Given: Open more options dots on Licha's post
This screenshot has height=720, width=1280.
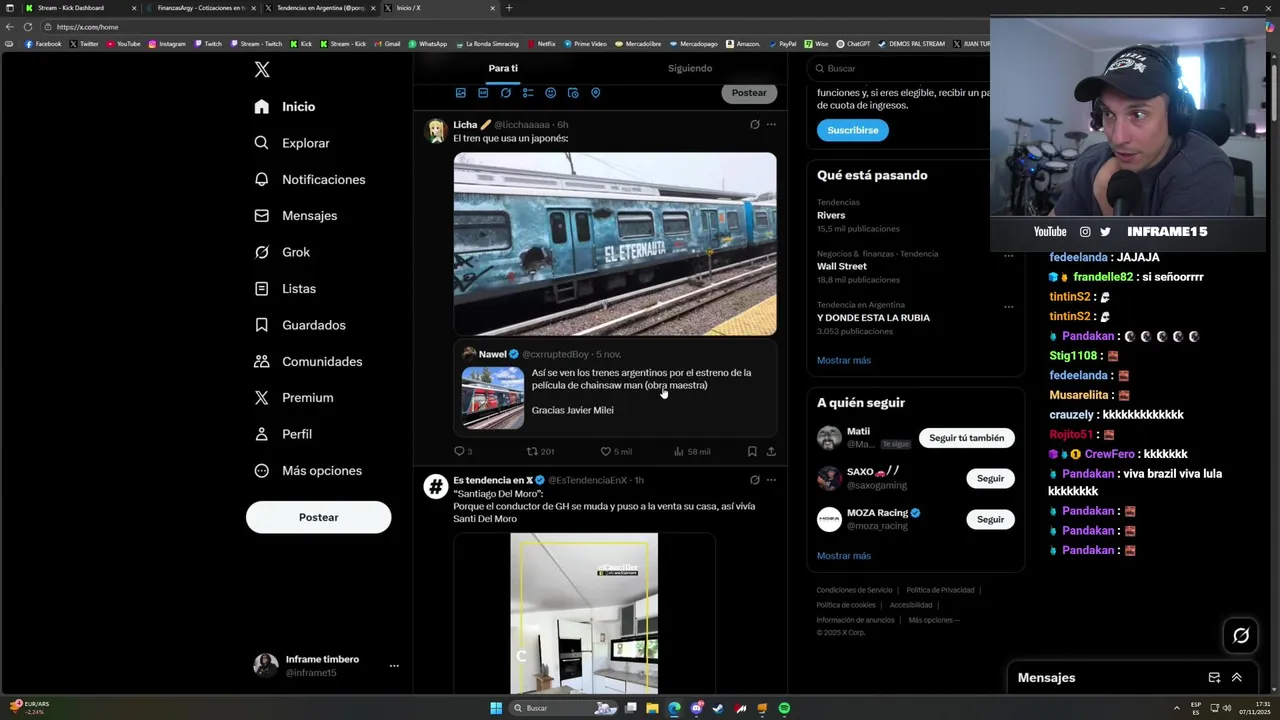Looking at the screenshot, I should point(771,125).
